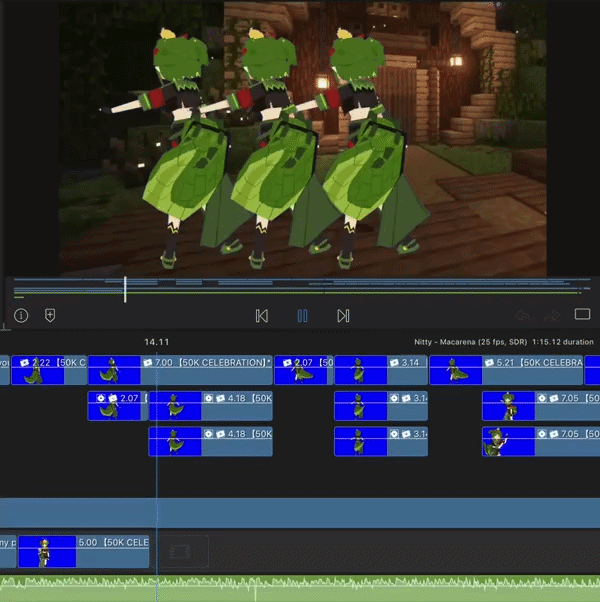Jump to the next clip edge
Viewport: 600px width, 602px height.
tap(343, 316)
